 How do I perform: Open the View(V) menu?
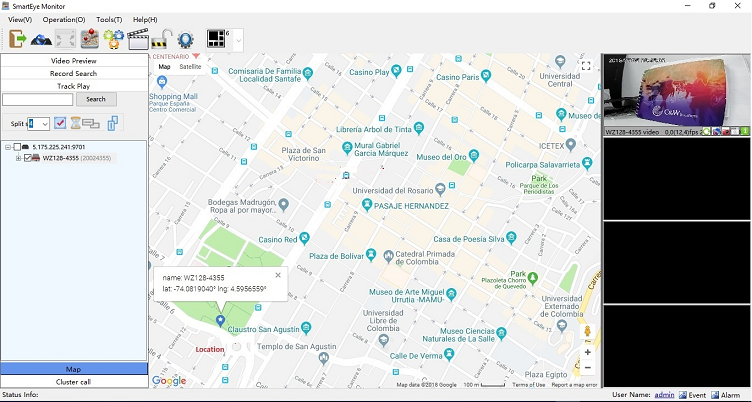point(20,20)
